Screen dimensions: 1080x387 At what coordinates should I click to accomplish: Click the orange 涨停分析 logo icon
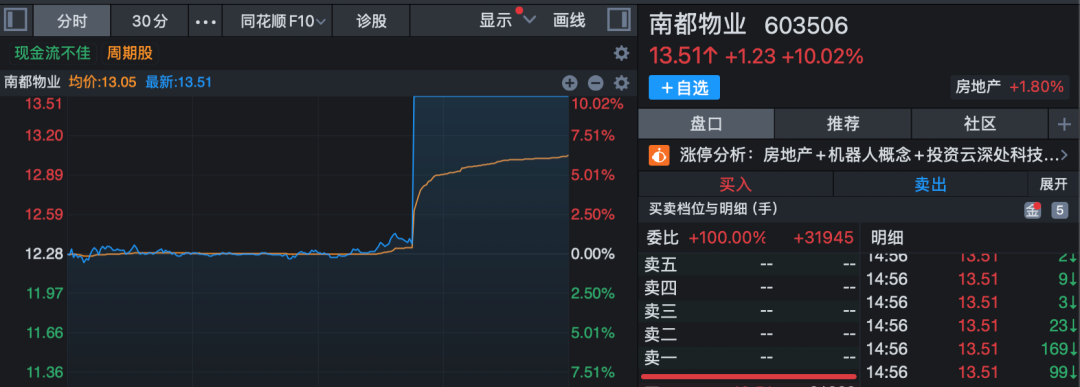[x=659, y=155]
